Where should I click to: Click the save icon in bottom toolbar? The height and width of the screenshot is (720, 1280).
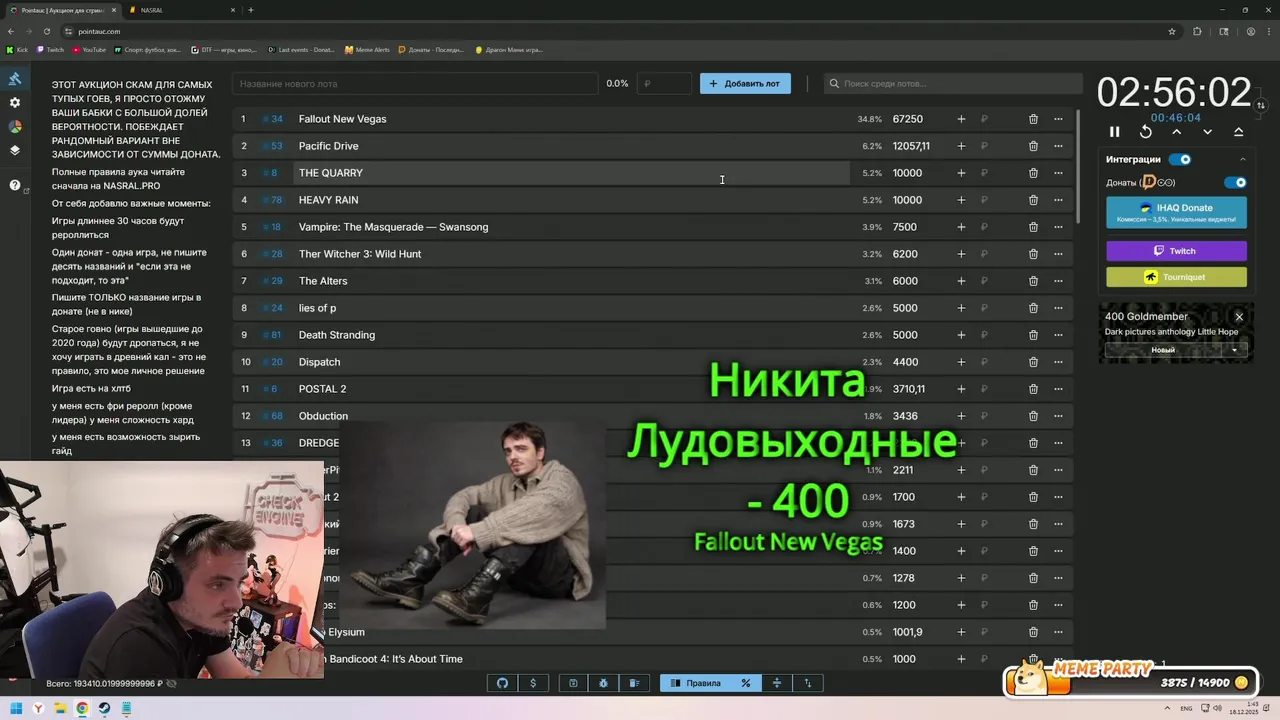pyautogui.click(x=573, y=683)
